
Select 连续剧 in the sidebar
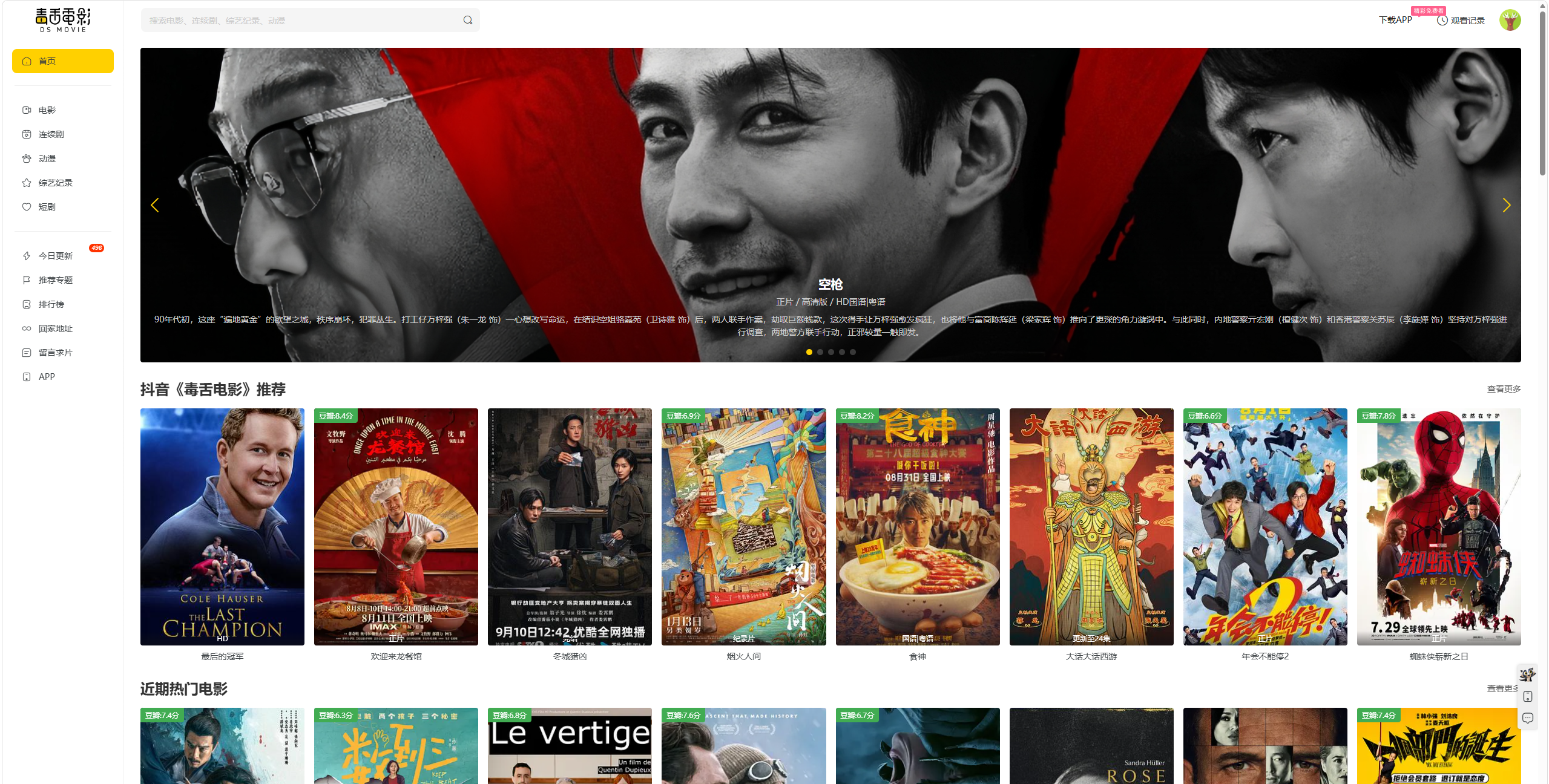point(51,134)
